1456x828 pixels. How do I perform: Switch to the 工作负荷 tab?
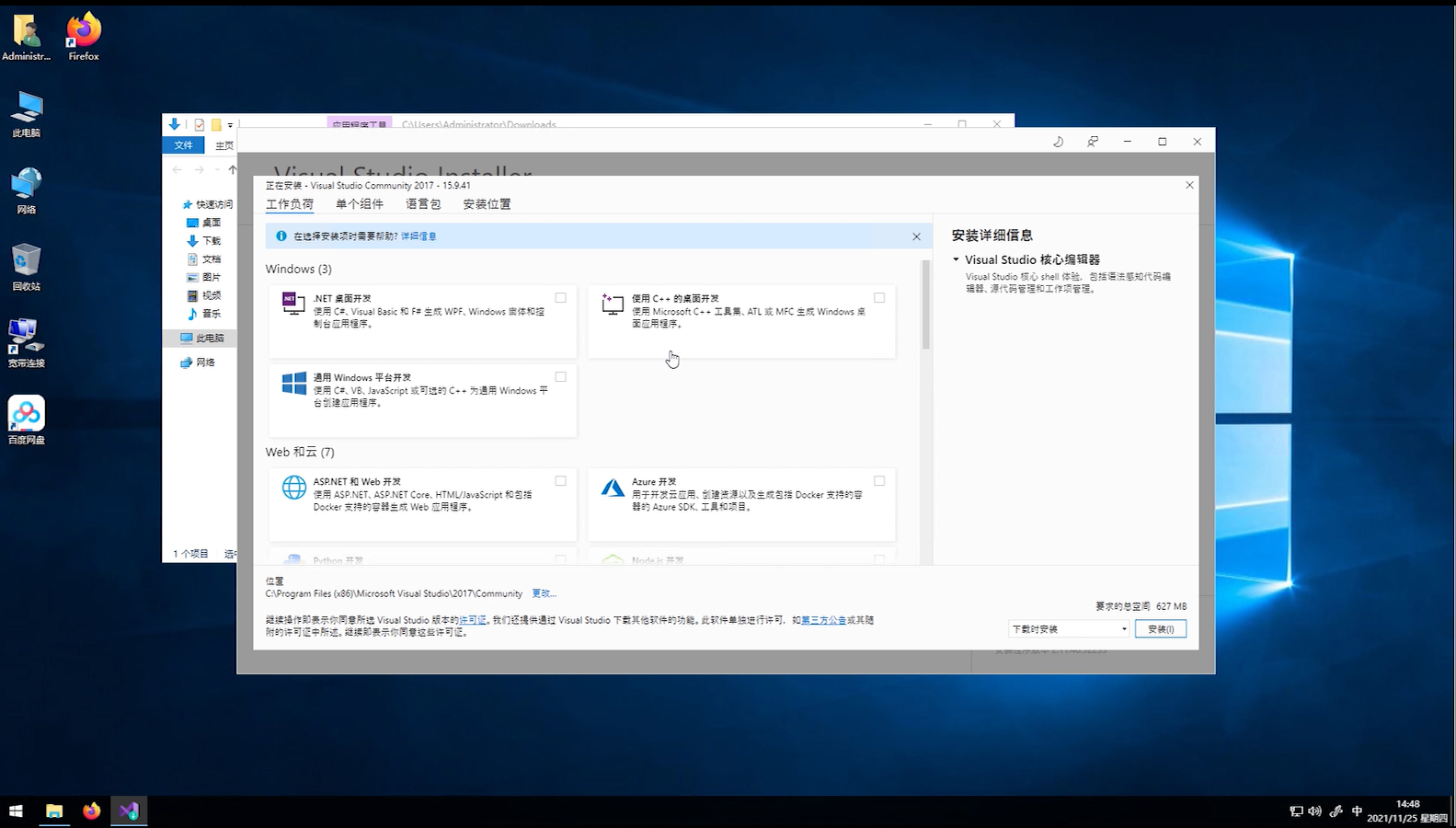point(290,204)
